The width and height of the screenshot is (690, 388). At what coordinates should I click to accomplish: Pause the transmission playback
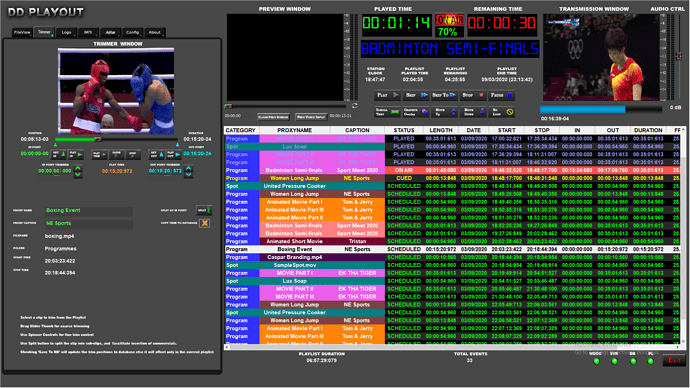coord(501,95)
